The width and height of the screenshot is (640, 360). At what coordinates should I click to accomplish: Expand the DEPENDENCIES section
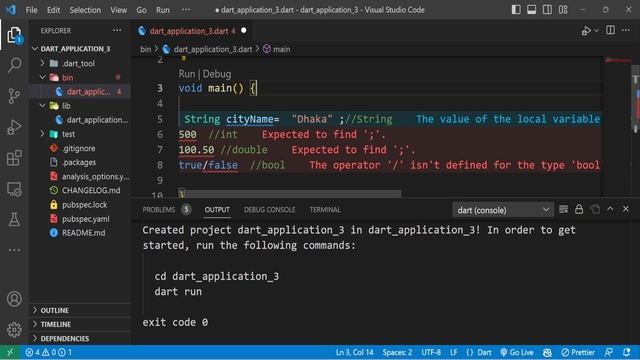pos(80,338)
